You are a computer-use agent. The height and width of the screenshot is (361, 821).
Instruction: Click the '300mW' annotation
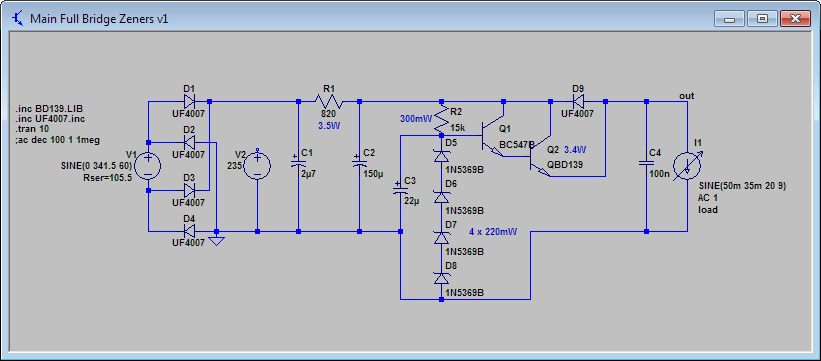416,119
